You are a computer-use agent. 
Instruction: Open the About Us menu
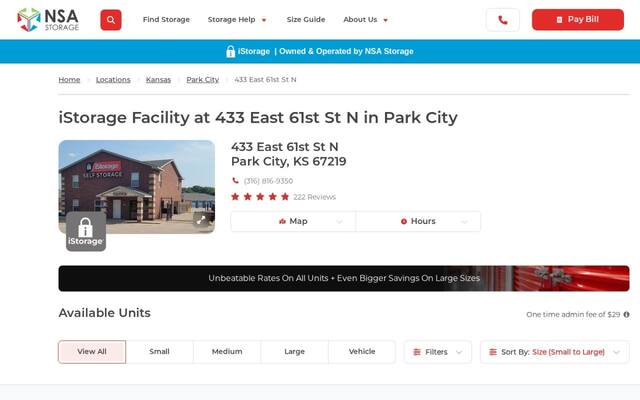point(360,20)
